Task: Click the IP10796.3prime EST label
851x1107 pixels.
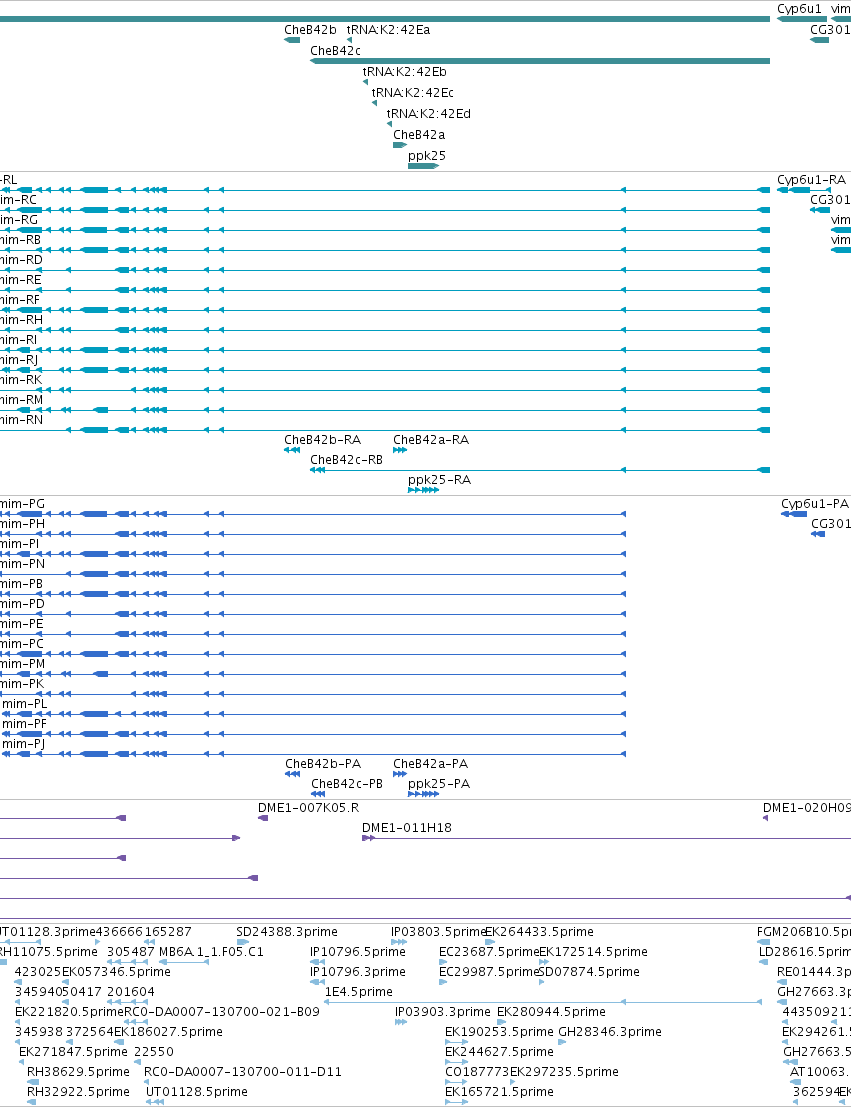Action: [358, 972]
